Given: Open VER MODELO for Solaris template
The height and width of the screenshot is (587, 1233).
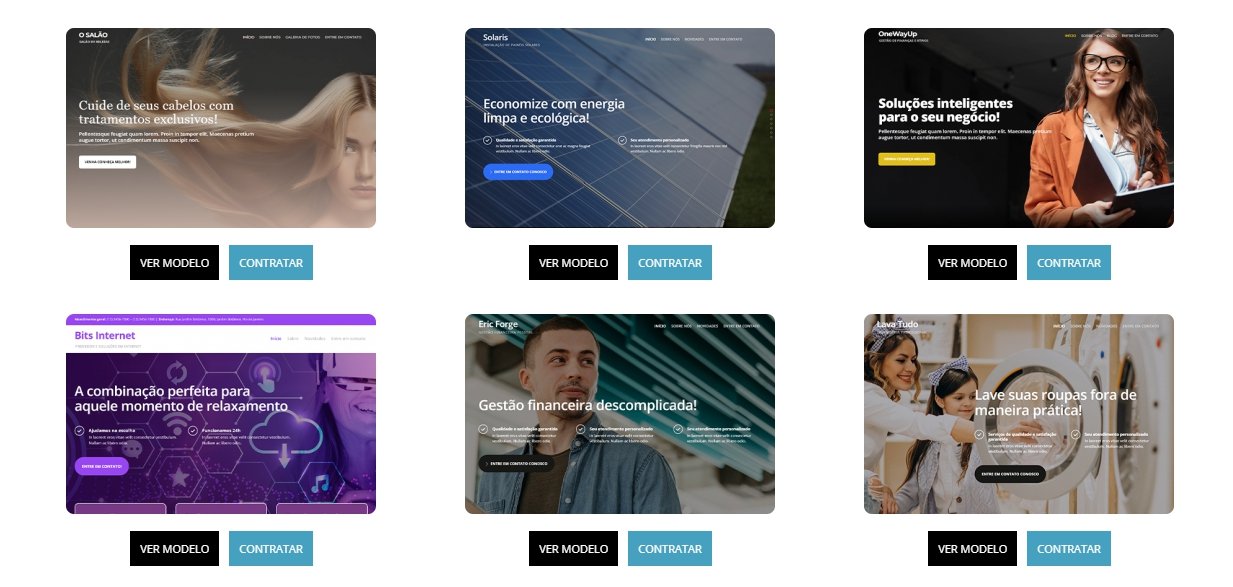Looking at the screenshot, I should pos(573,263).
